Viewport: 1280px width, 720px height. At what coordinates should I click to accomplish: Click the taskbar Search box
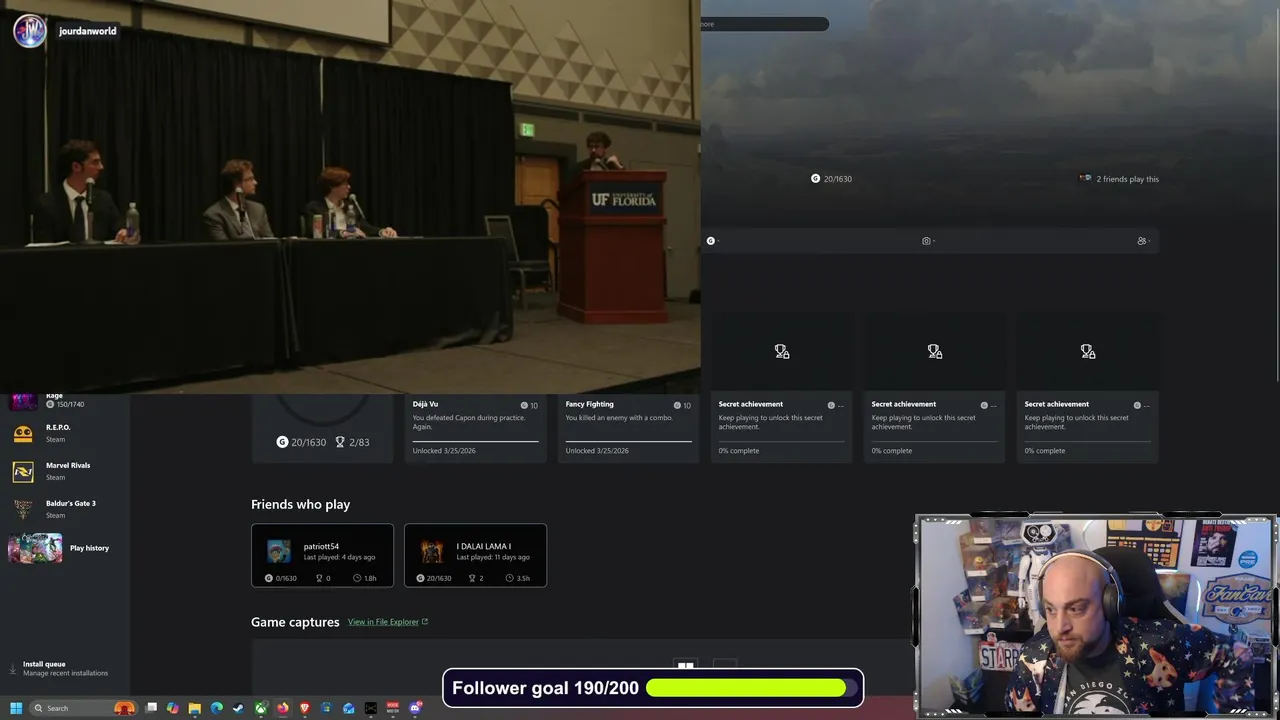pos(84,708)
